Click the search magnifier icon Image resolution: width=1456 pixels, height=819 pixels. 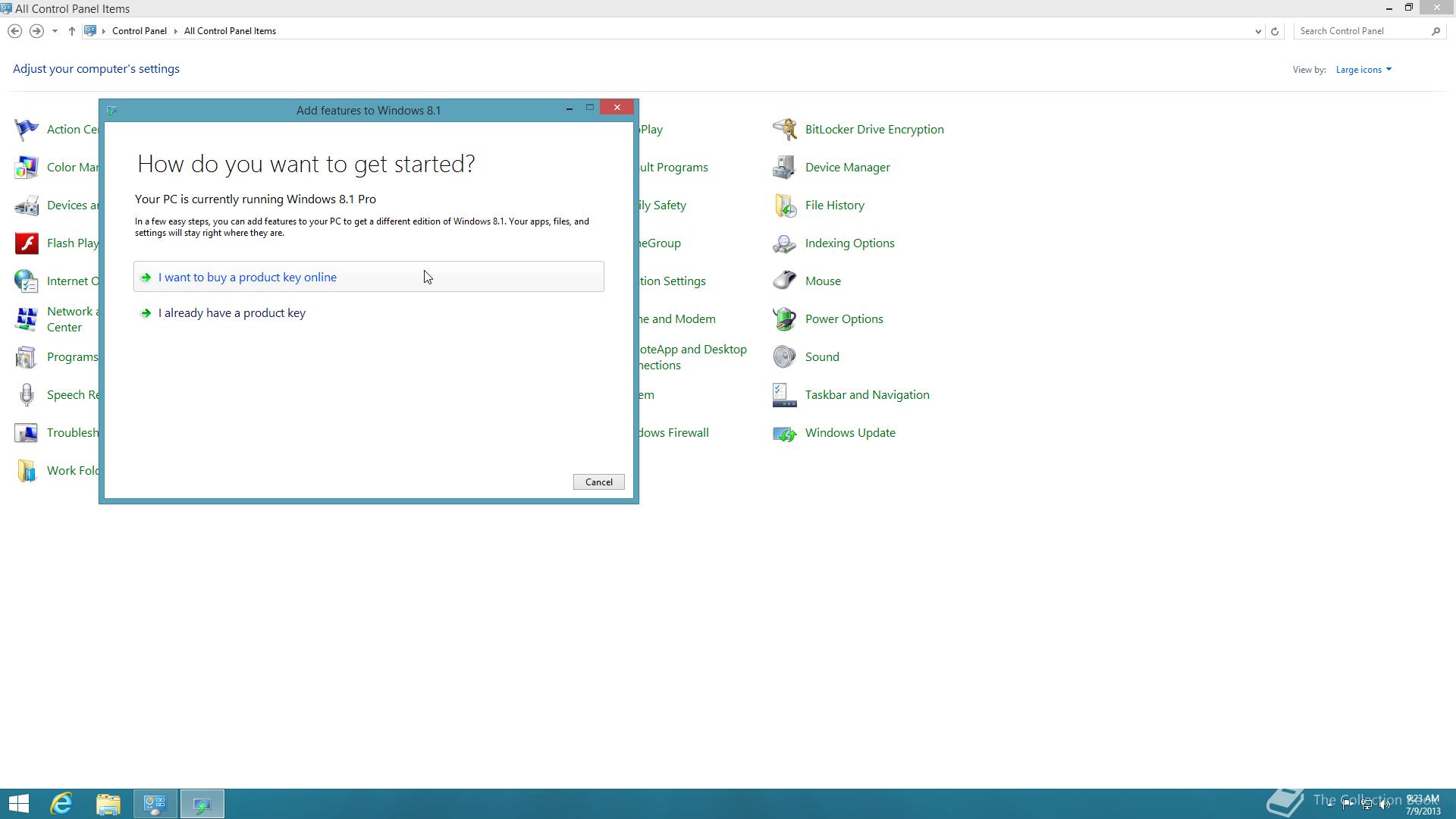(x=1436, y=31)
